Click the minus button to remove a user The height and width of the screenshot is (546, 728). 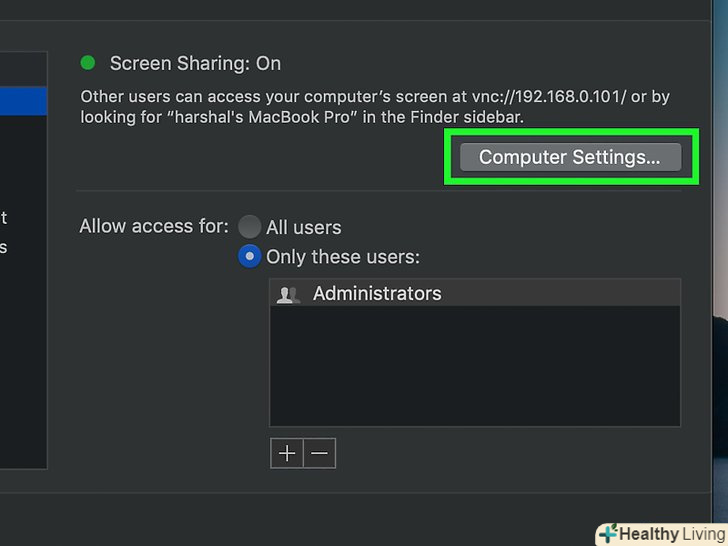(319, 453)
